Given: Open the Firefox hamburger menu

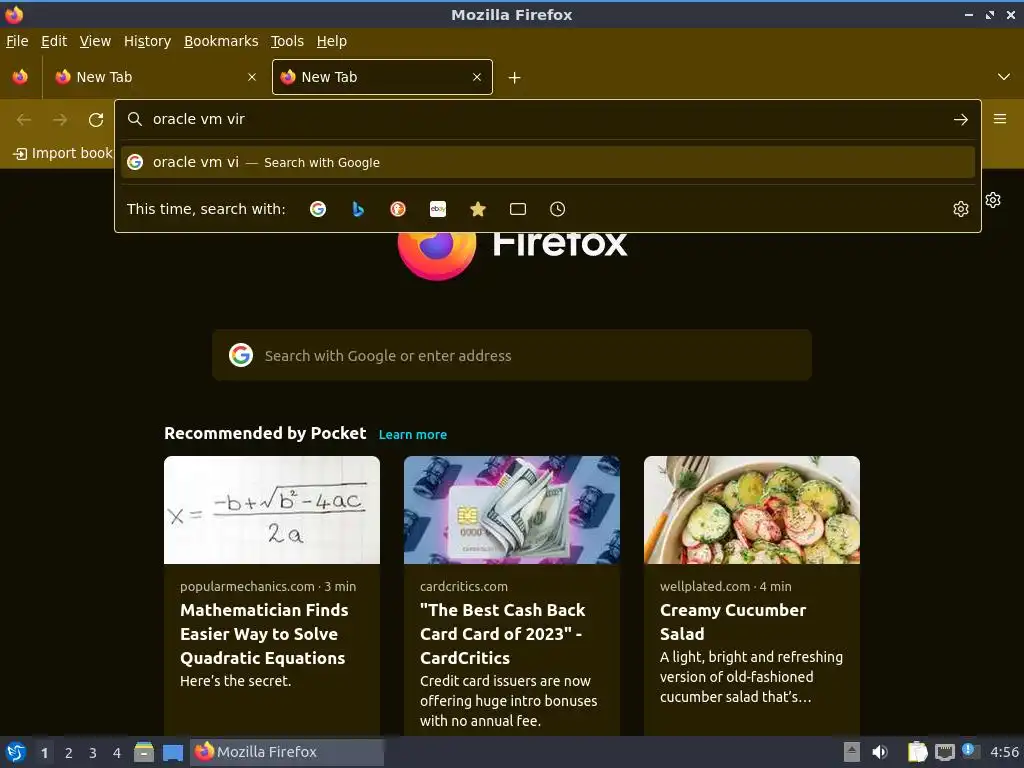Looking at the screenshot, I should [x=1000, y=119].
